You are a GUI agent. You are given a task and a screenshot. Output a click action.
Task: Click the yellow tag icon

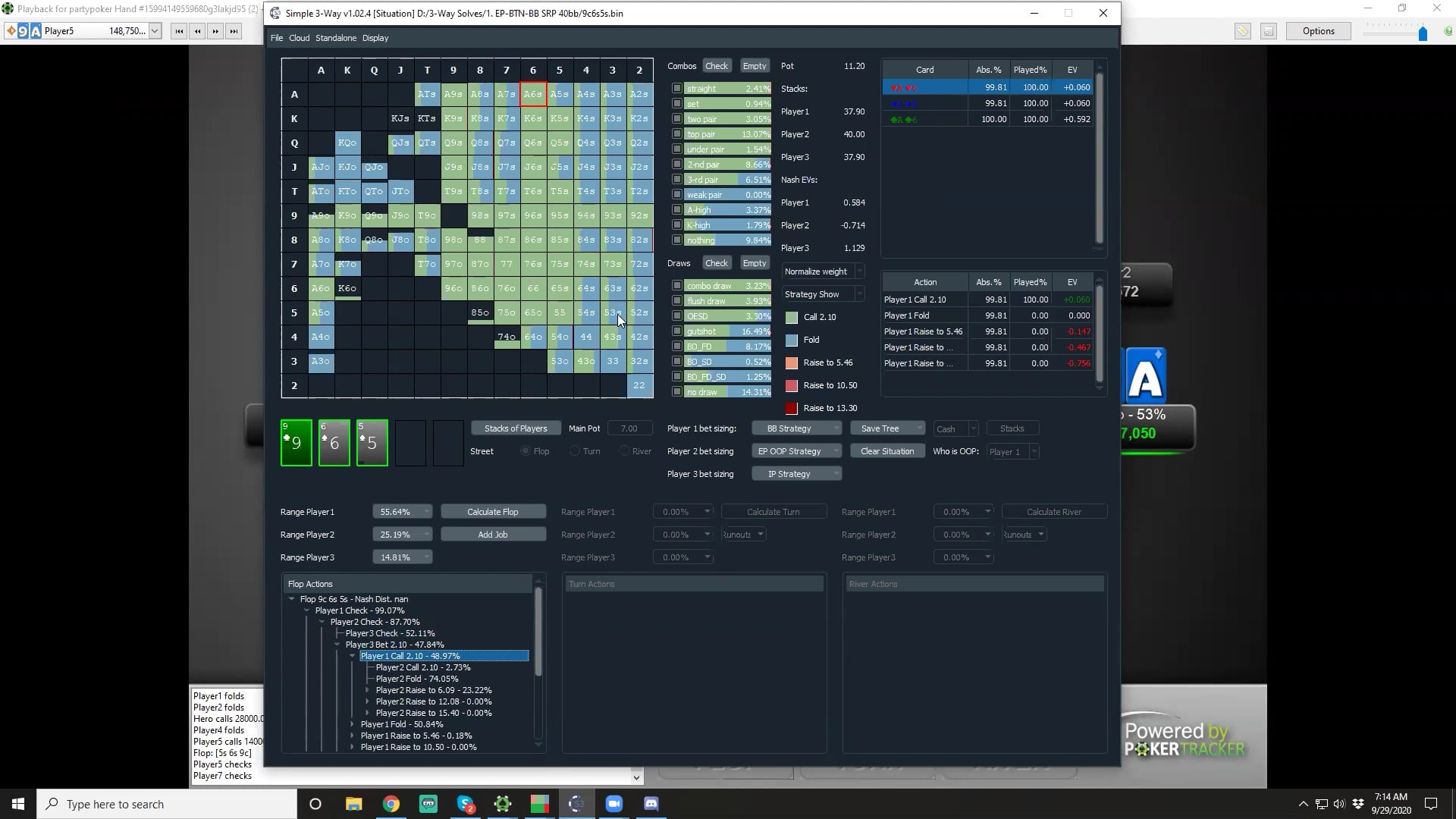(1242, 31)
